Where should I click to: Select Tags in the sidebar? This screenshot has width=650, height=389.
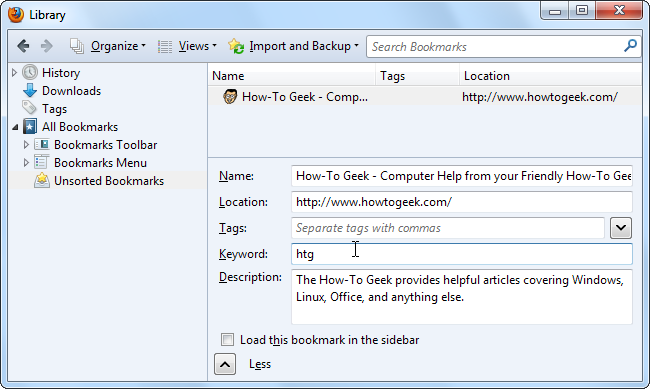click(x=54, y=109)
